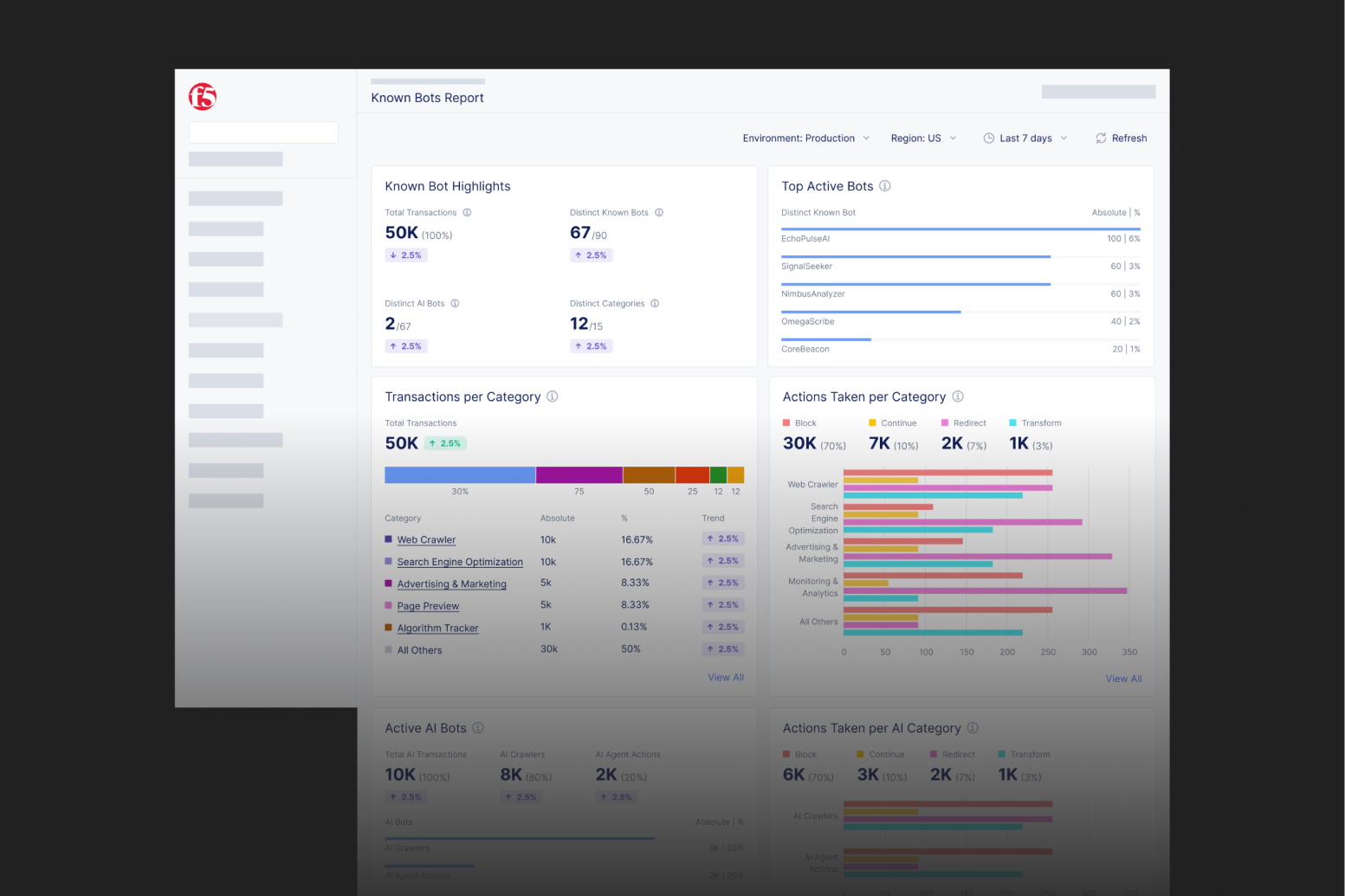The height and width of the screenshot is (896, 1345).
Task: Open the info icon next to Top Active Bots
Action: pos(885,186)
